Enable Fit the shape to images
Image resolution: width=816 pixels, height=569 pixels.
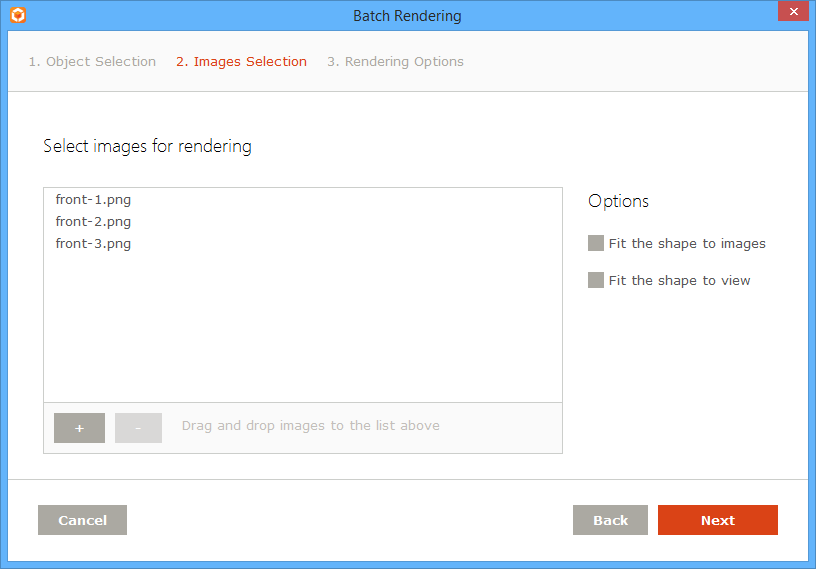(x=596, y=243)
